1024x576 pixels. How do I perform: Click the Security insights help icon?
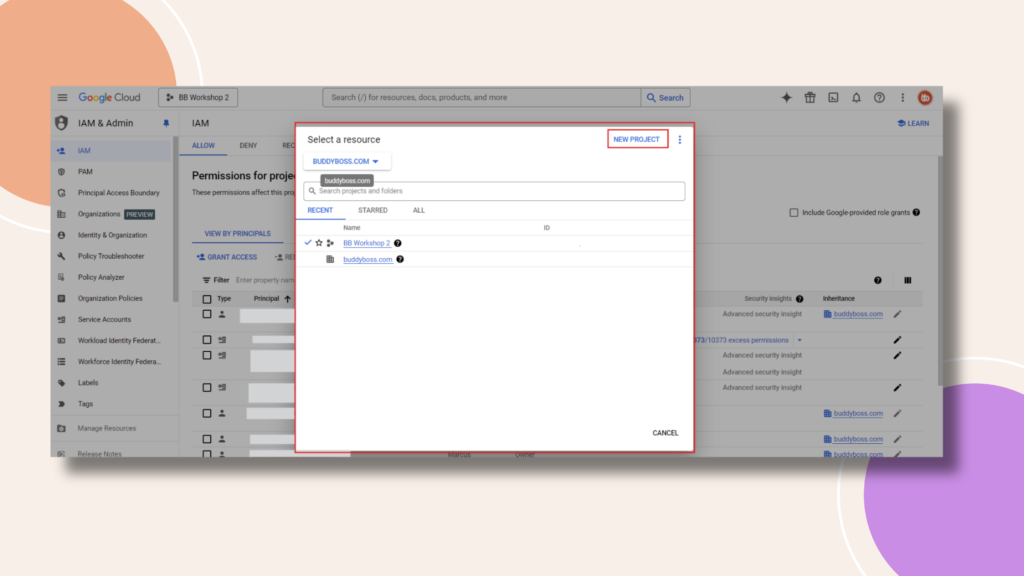(x=799, y=298)
